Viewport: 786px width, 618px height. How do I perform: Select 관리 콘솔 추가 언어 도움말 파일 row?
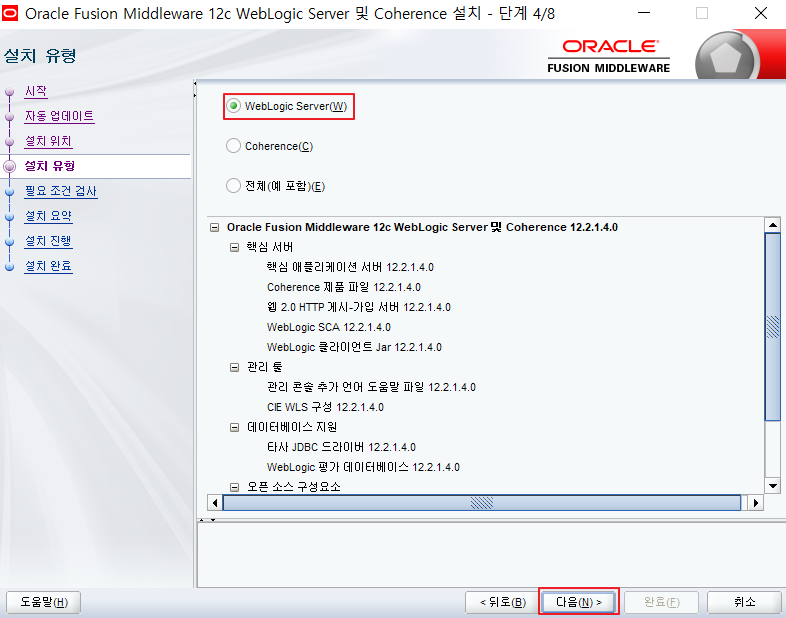pyautogui.click(x=371, y=387)
